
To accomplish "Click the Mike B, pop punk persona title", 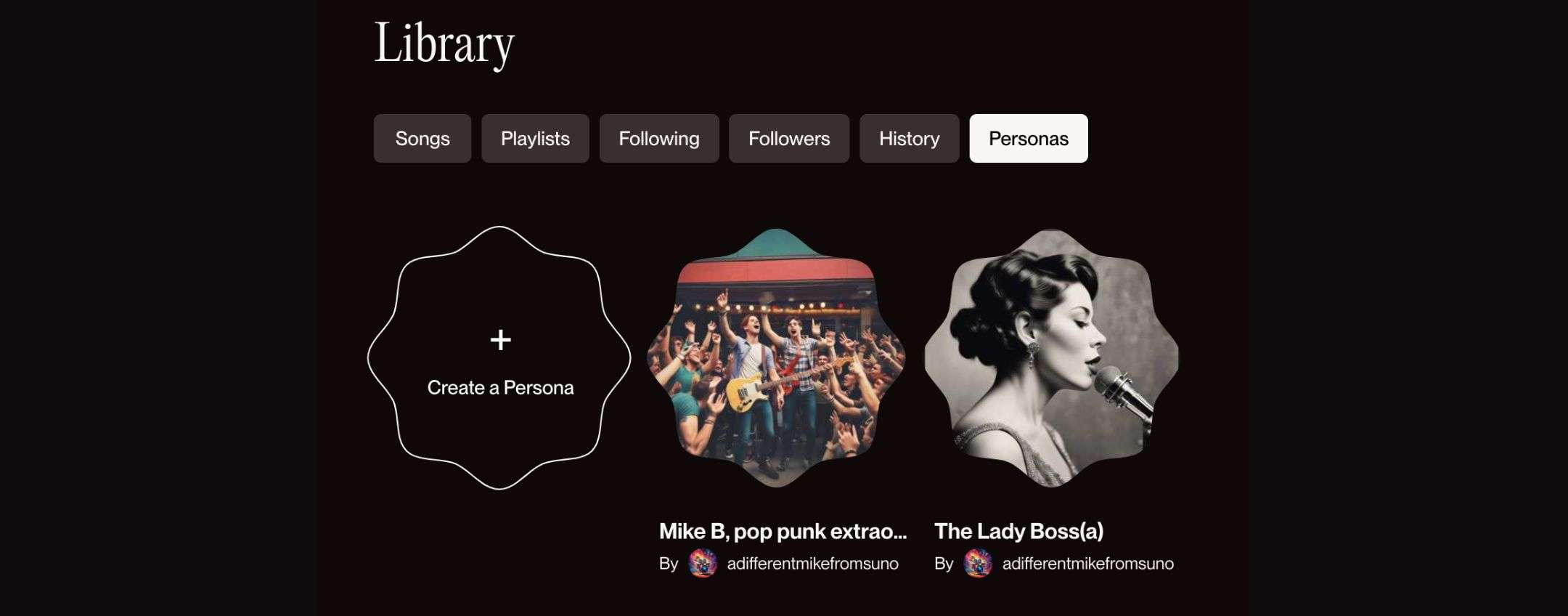I will 783,532.
